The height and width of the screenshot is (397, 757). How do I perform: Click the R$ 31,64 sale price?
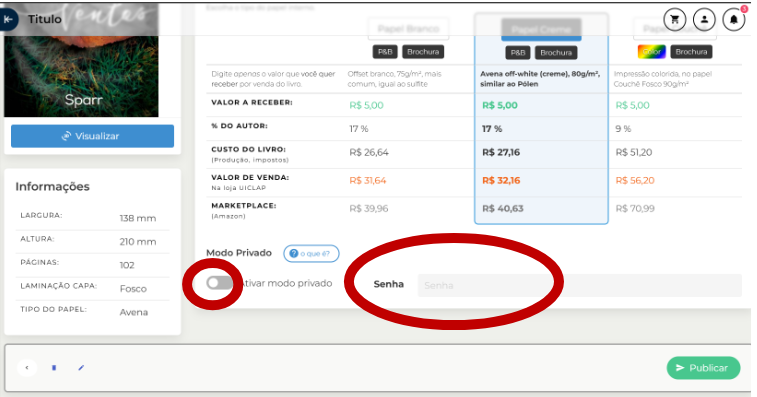tap(368, 181)
